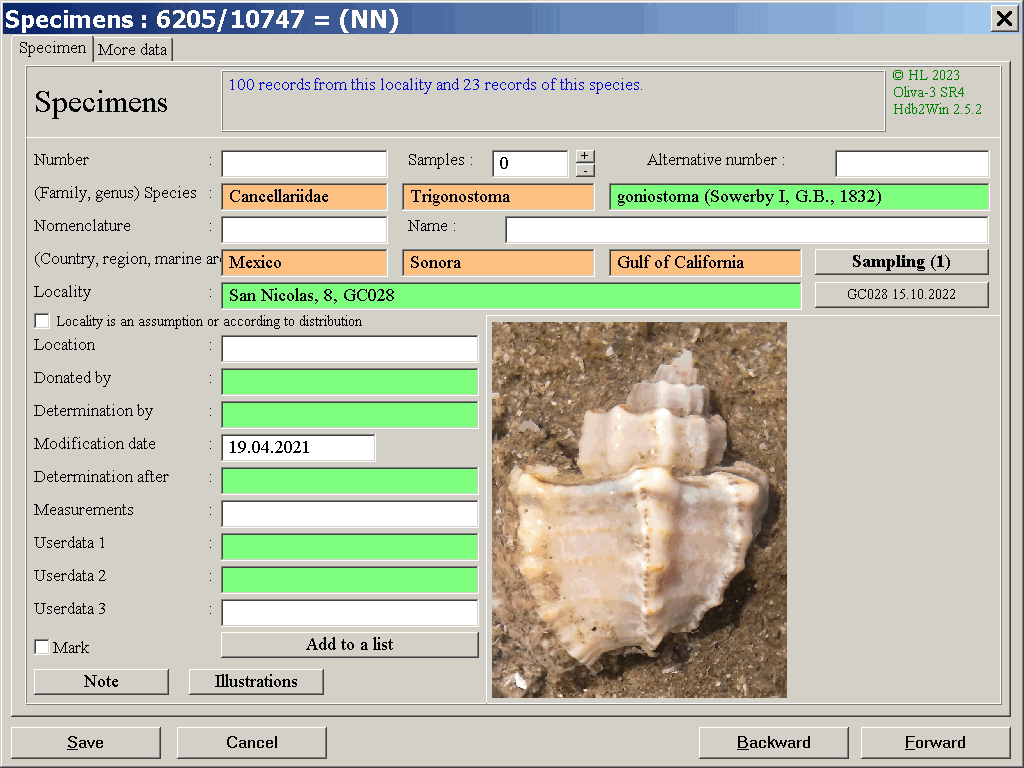Decrease Samples with the minus stepper
The image size is (1024, 768).
[585, 171]
